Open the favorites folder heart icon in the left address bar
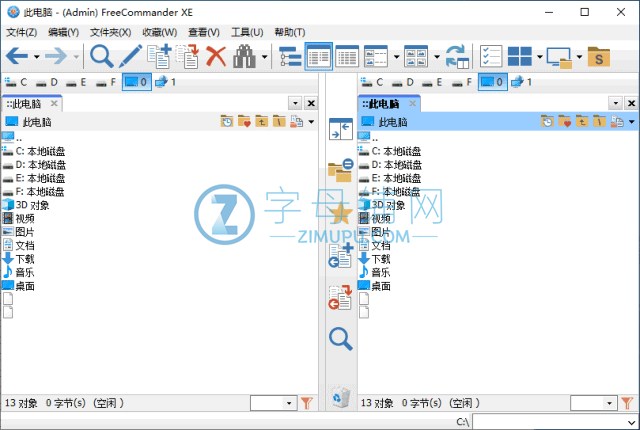Screen dimensions: 640x430 244,122
